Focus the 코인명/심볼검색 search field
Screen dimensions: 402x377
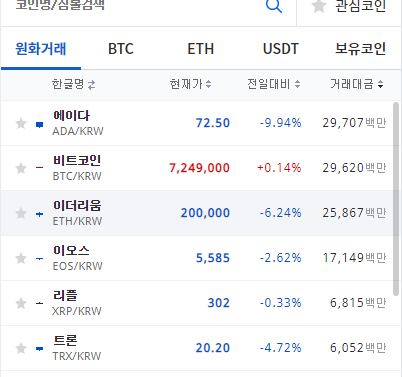pyautogui.click(x=133, y=6)
